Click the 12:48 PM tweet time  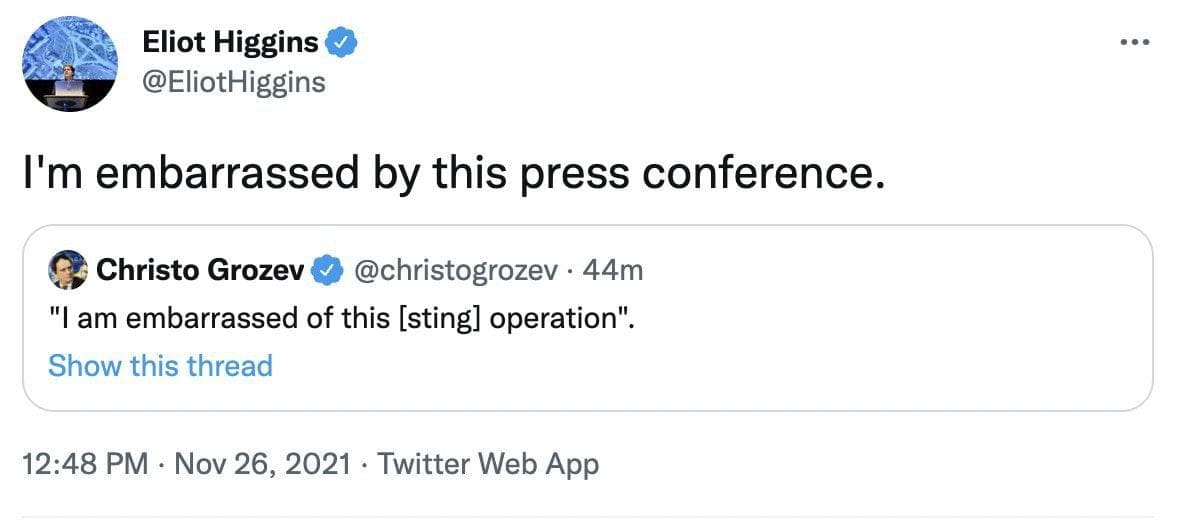tap(85, 464)
